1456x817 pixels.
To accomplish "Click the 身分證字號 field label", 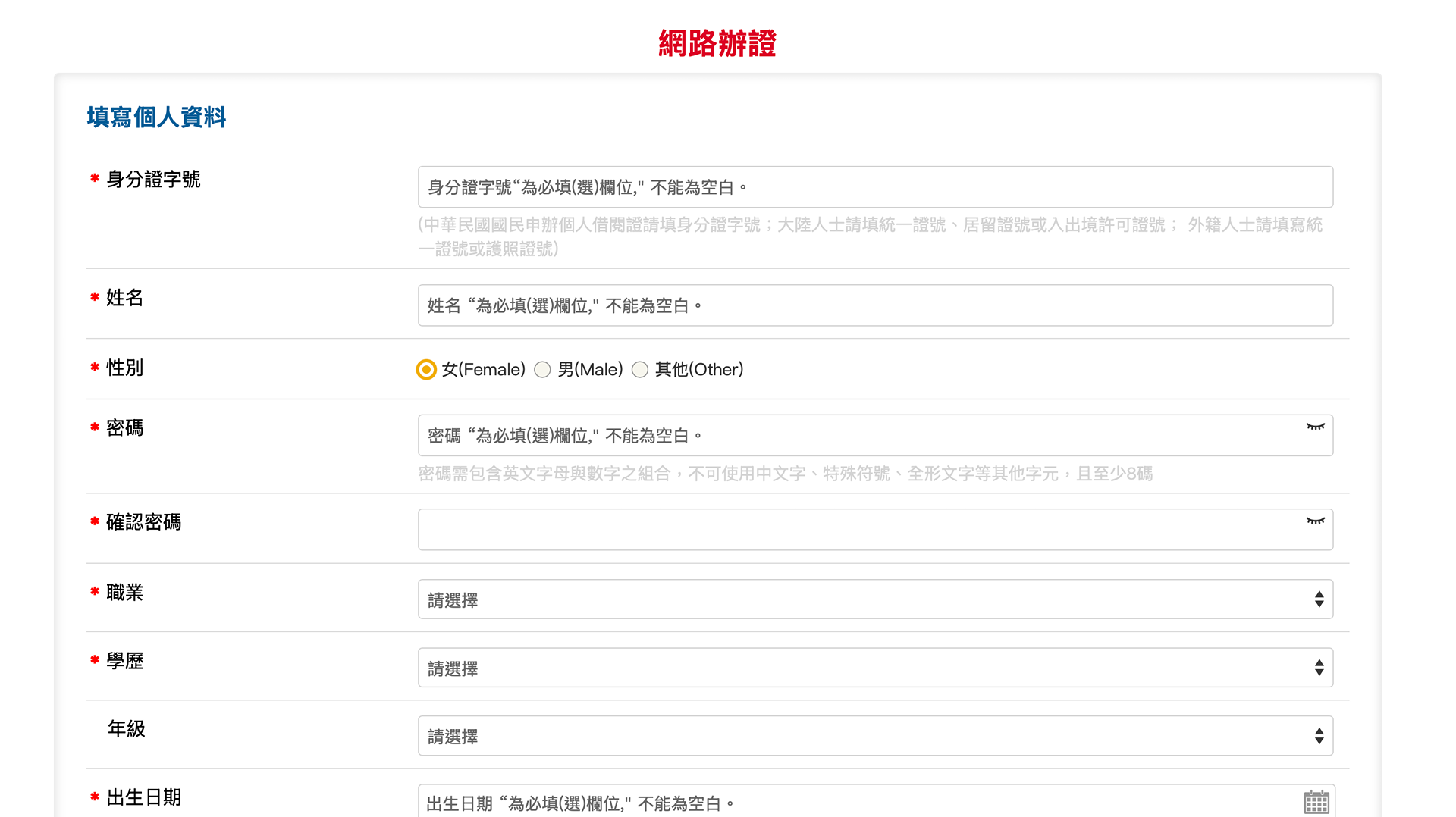I will (153, 180).
